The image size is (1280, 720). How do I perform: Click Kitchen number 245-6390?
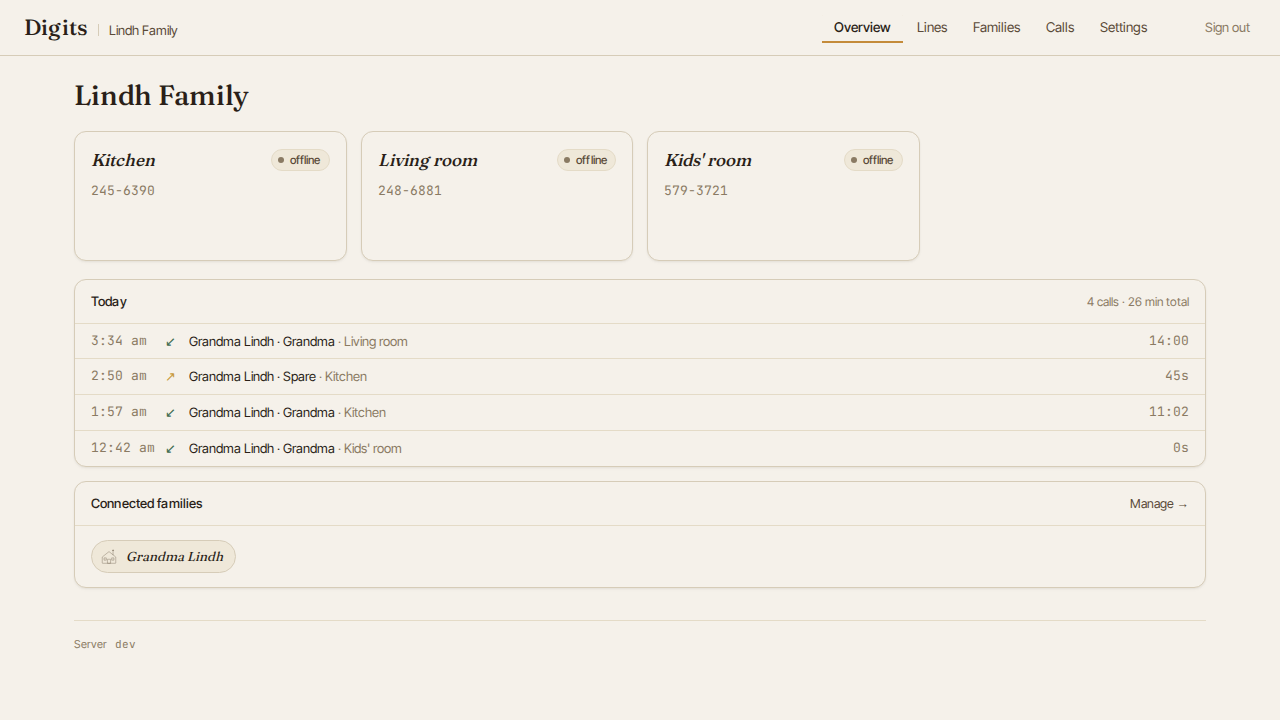coord(123,191)
